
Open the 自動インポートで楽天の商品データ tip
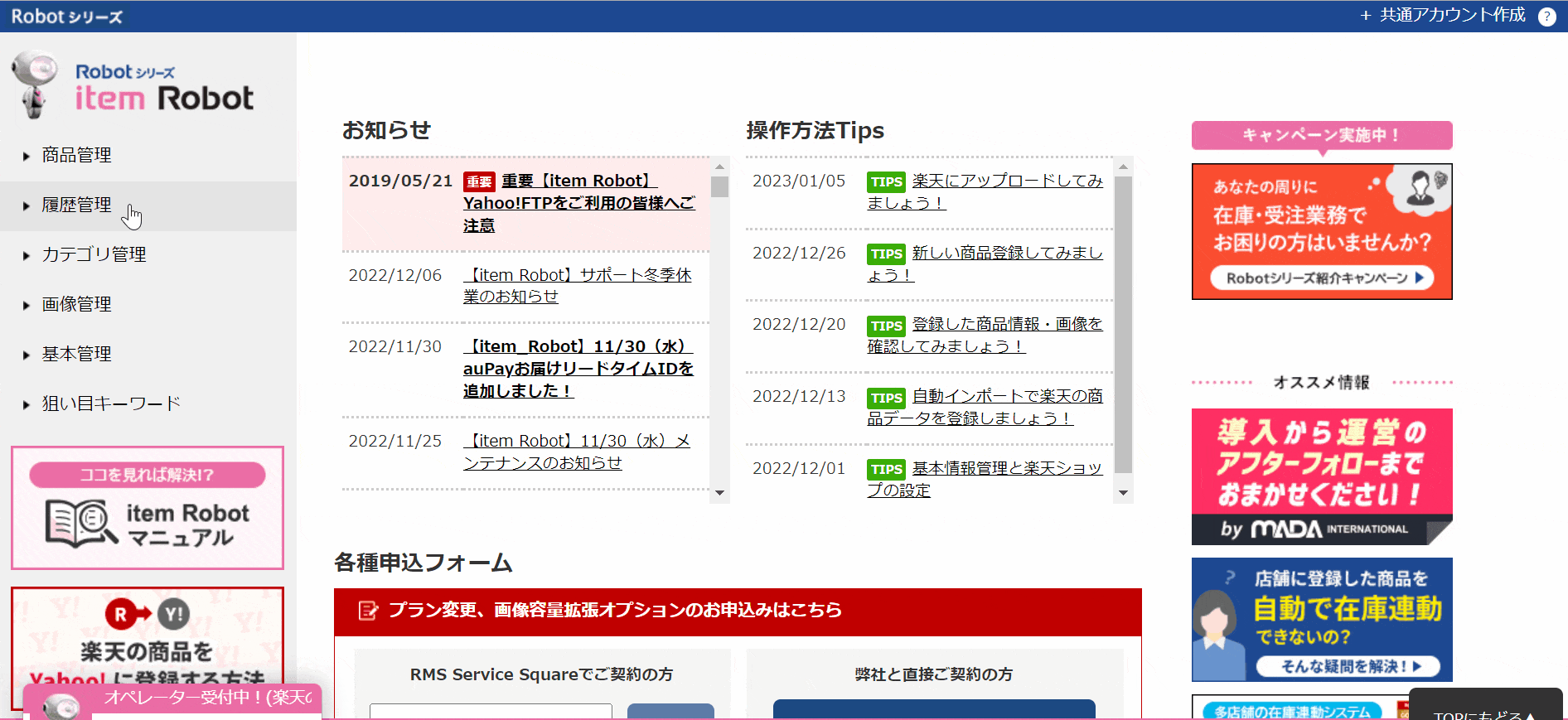(x=985, y=407)
